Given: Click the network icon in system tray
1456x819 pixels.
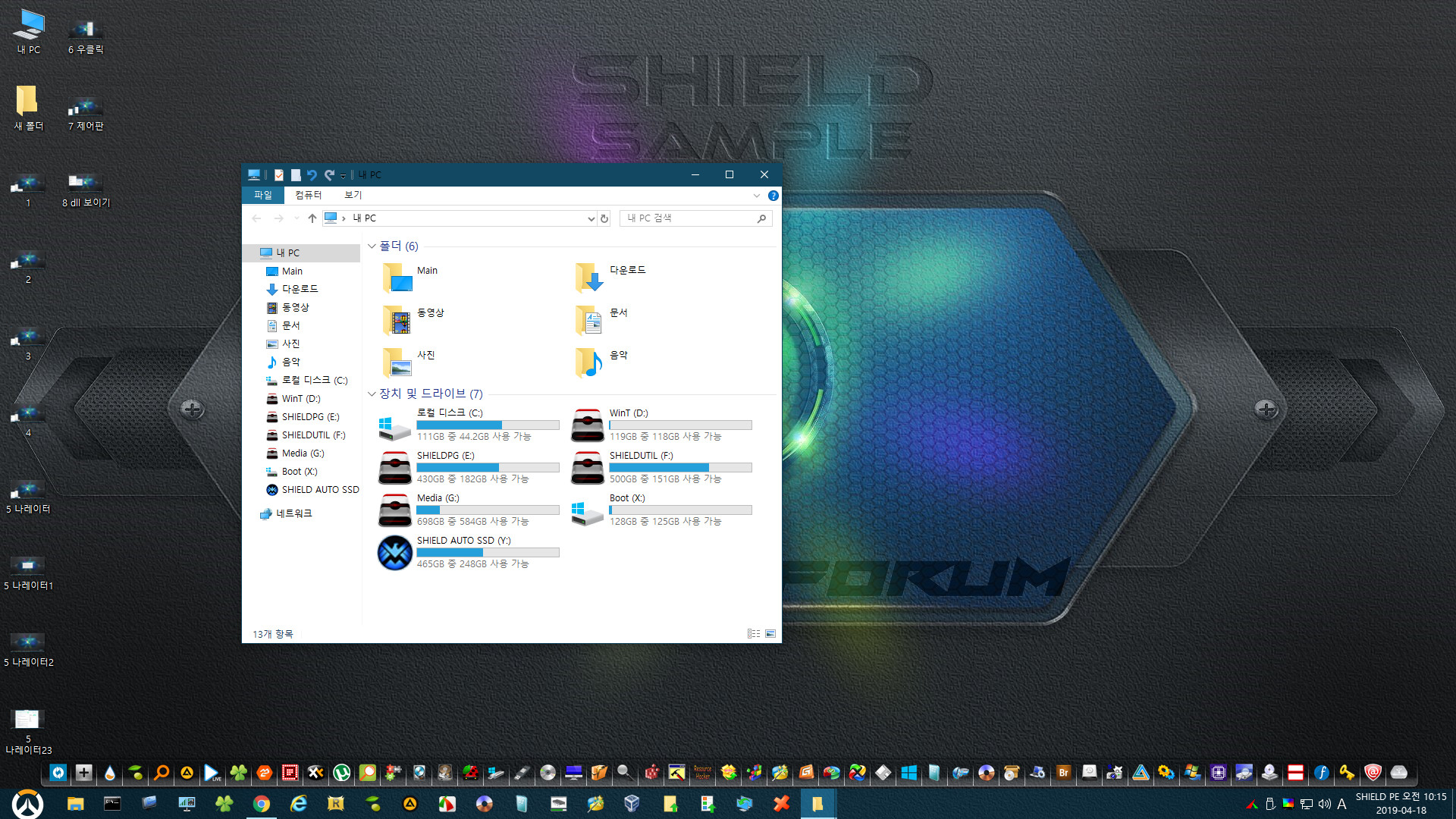Looking at the screenshot, I should tap(1307, 804).
